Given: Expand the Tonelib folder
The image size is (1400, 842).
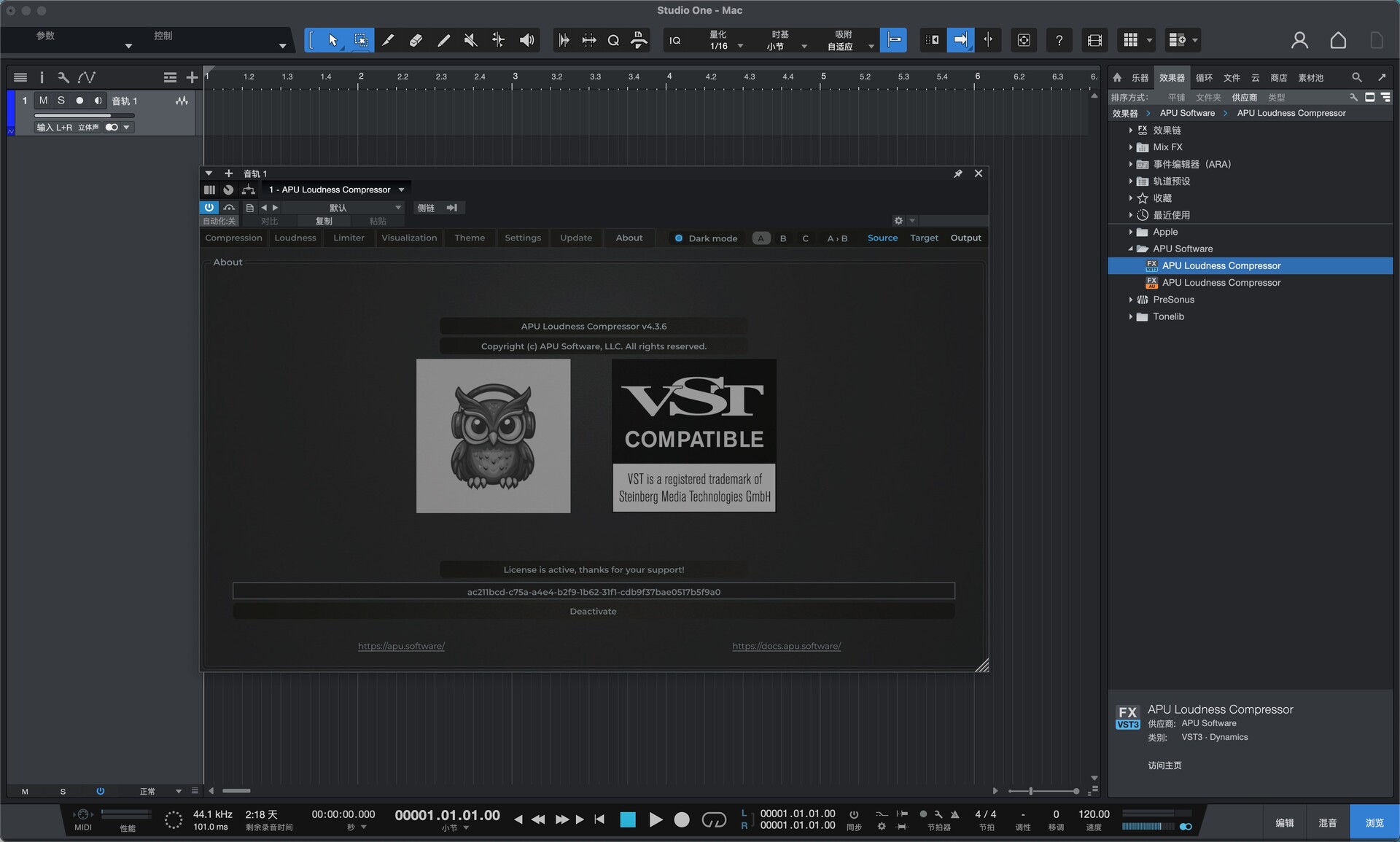Looking at the screenshot, I should pyautogui.click(x=1131, y=316).
